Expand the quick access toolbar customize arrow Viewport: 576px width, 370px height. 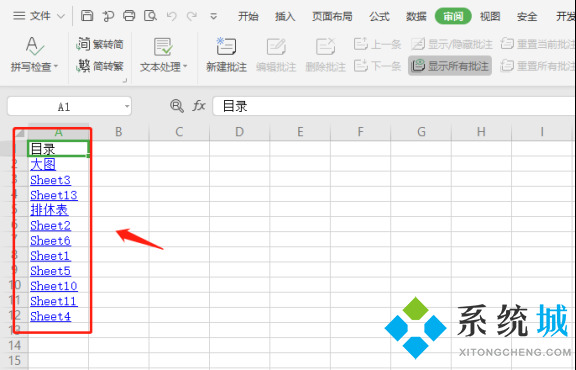[x=213, y=17]
